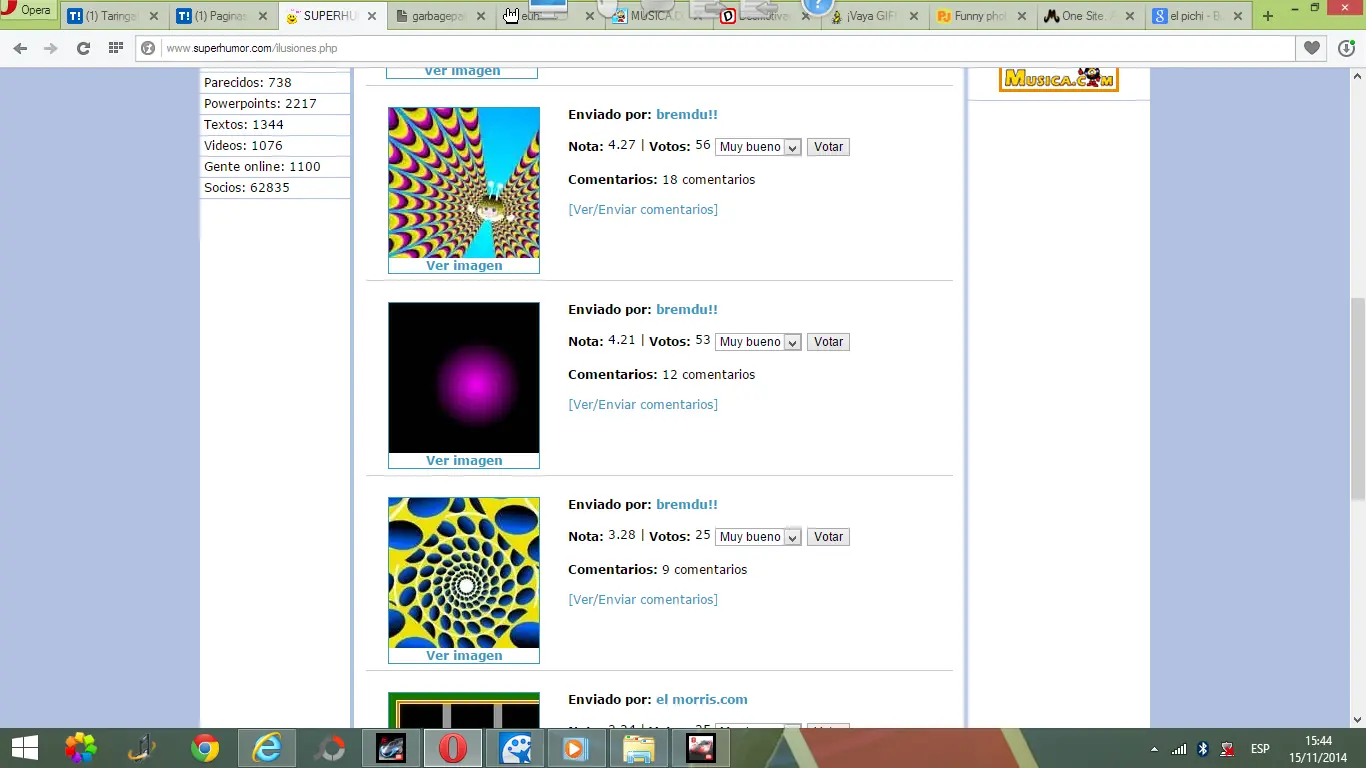The image size is (1366, 768).
Task: Open the clock showing 15:44
Action: pos(1319,748)
